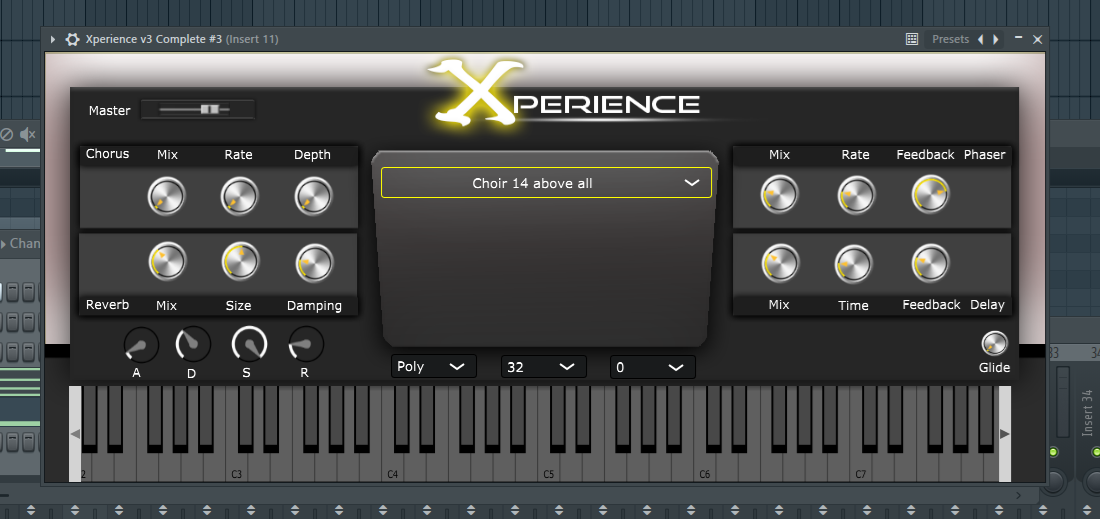Click the Glide label
Screen dimensions: 1100x519
(995, 368)
